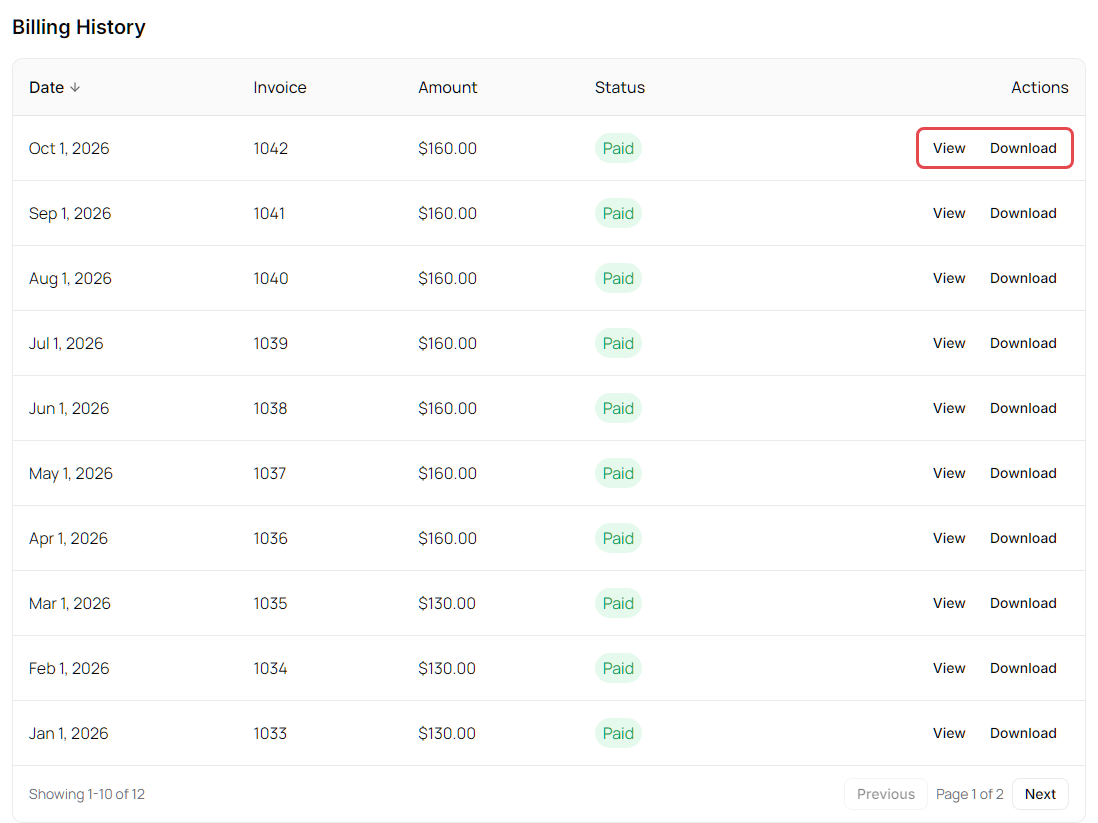The image size is (1098, 823).
Task: Select the Sep 1, 2026 date cell
Action: (x=70, y=214)
